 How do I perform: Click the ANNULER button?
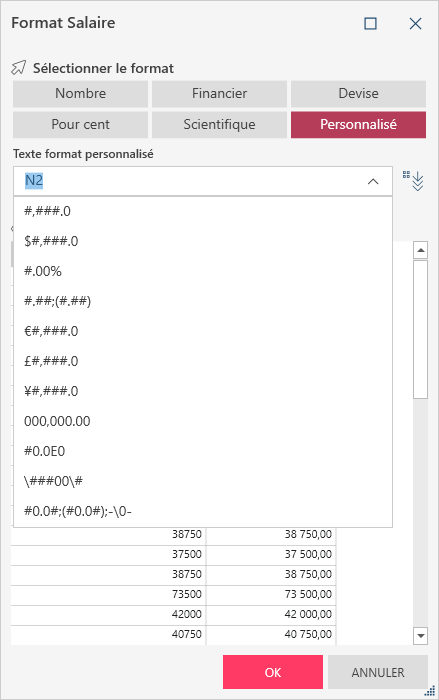[x=378, y=672]
